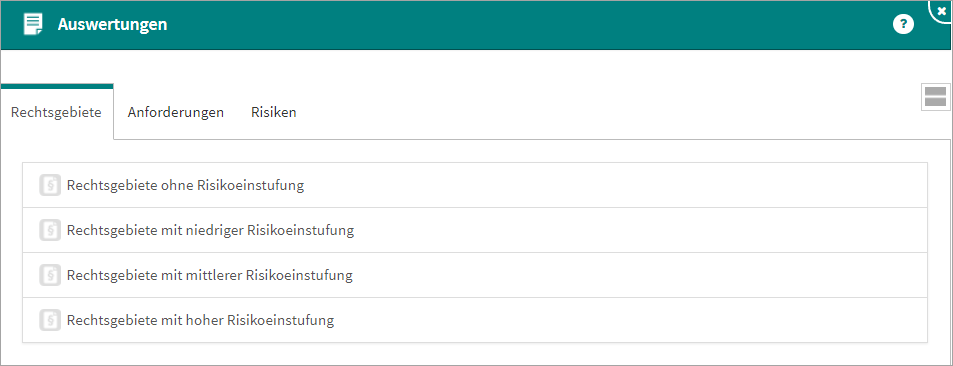This screenshot has width=953, height=366.
Task: Switch to the Anforderungen tab
Action: click(x=176, y=112)
